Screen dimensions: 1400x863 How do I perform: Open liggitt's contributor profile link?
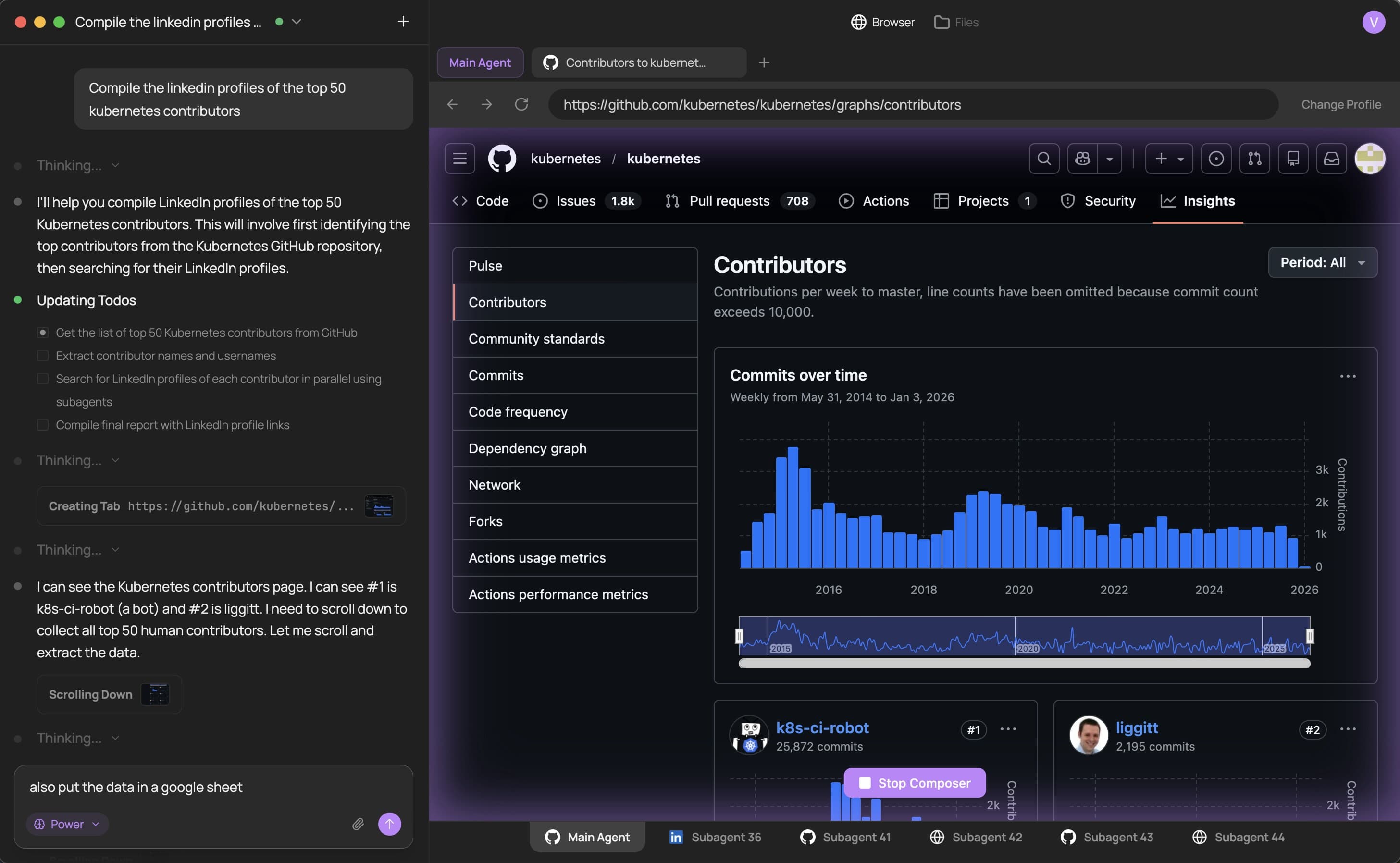point(1137,727)
